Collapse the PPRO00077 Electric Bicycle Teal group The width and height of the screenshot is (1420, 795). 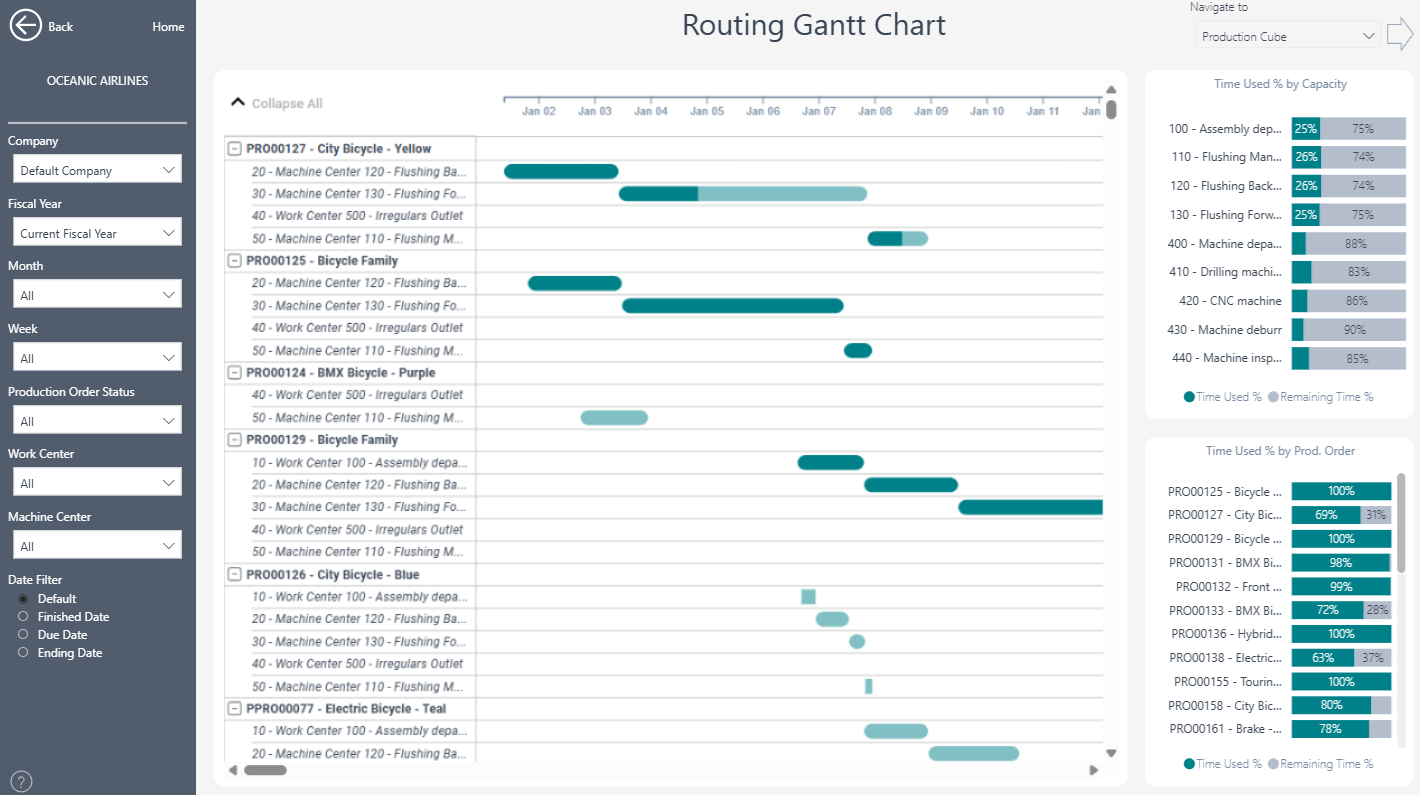click(x=235, y=709)
